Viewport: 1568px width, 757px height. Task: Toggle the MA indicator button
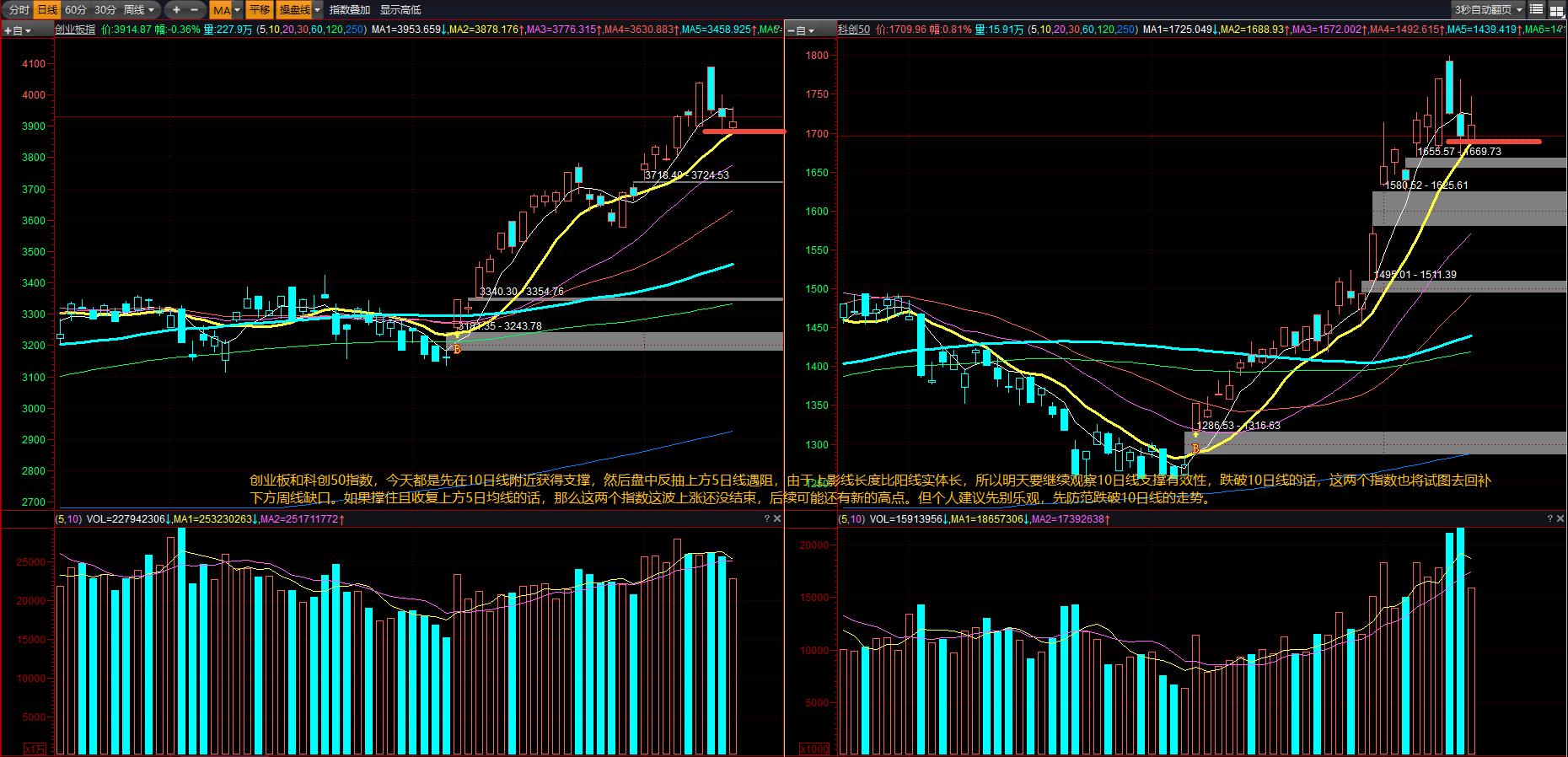click(221, 10)
